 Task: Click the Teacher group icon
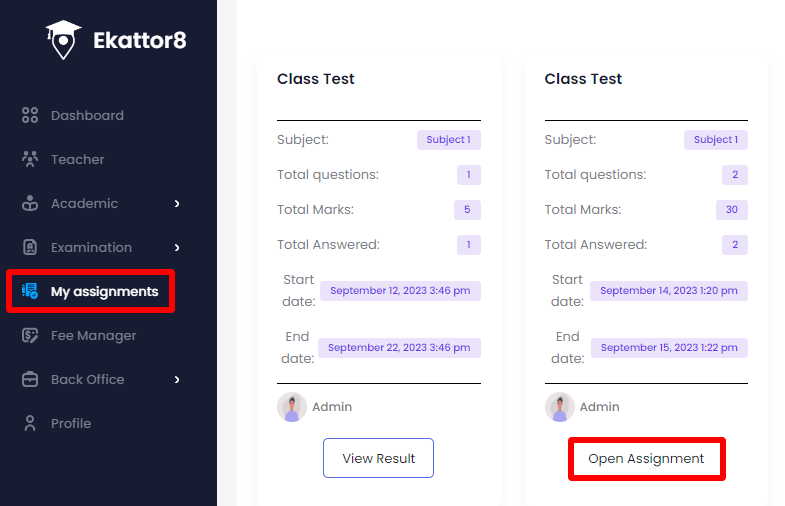(x=30, y=159)
